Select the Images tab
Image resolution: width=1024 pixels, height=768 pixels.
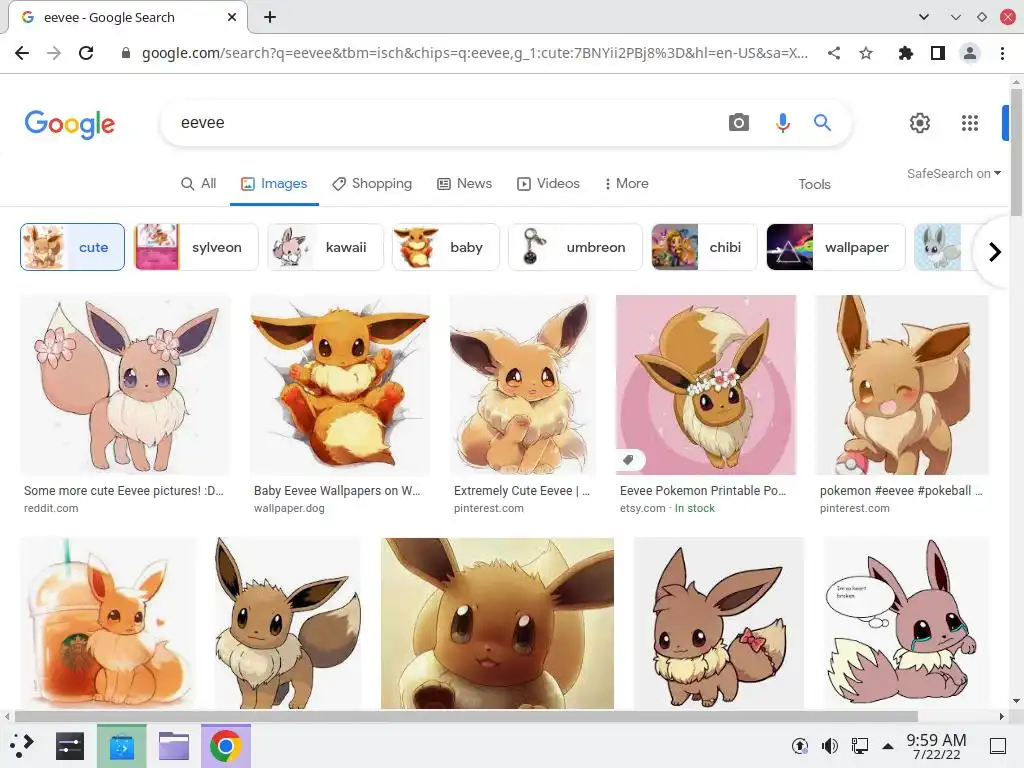(x=274, y=184)
